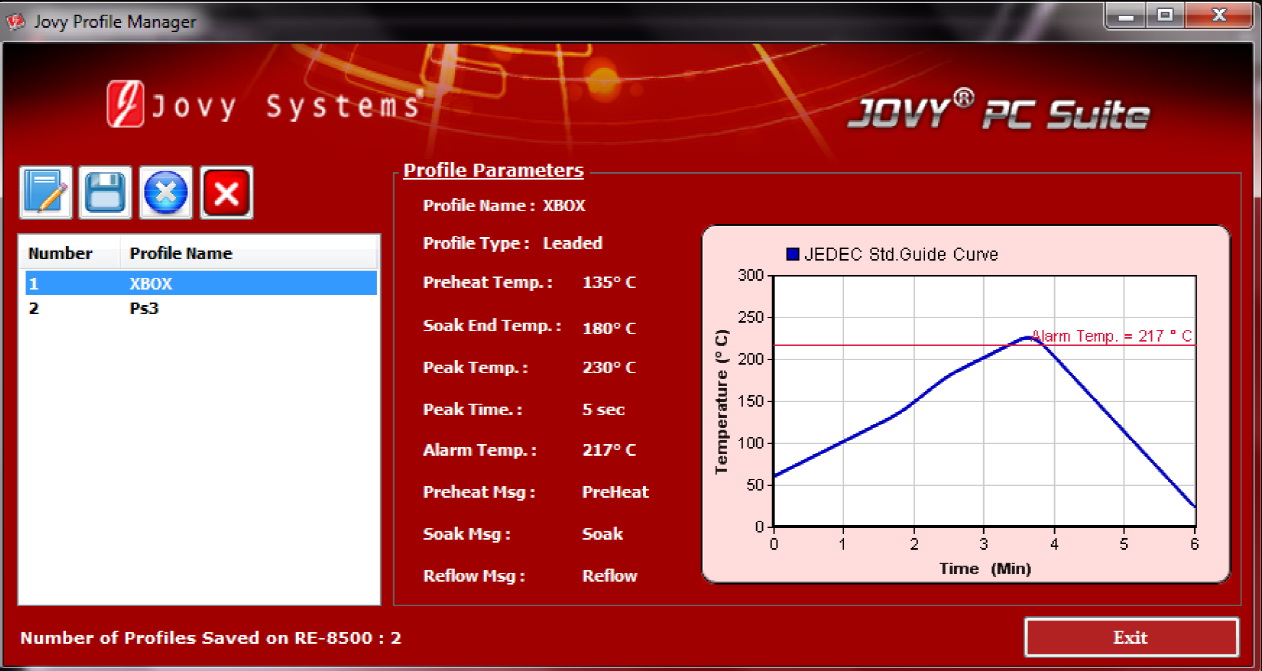This screenshot has height=671, width=1262.
Task: Click the JEDEC Std.Guide Curve legend label
Action: 901,254
